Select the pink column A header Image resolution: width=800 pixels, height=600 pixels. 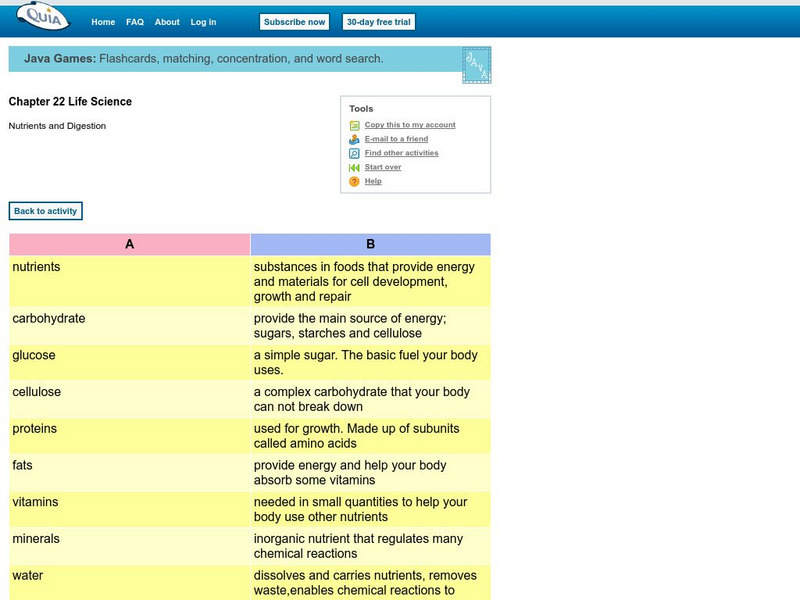point(129,244)
